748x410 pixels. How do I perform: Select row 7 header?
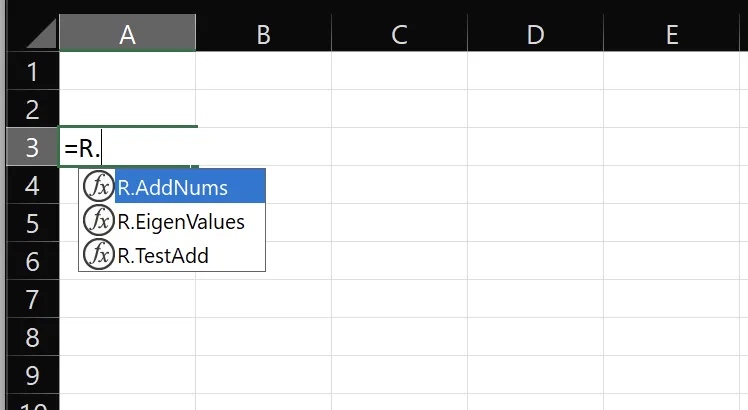click(32, 299)
